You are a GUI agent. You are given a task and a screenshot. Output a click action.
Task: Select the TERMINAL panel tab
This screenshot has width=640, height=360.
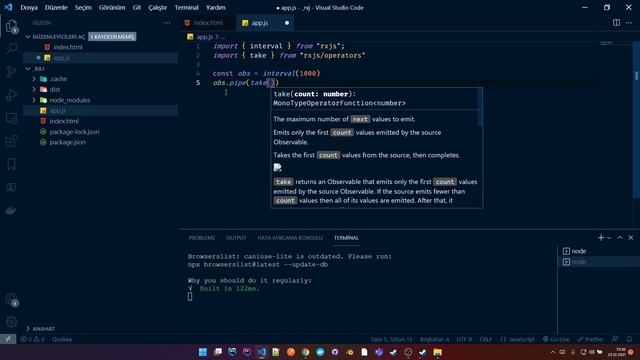point(346,238)
